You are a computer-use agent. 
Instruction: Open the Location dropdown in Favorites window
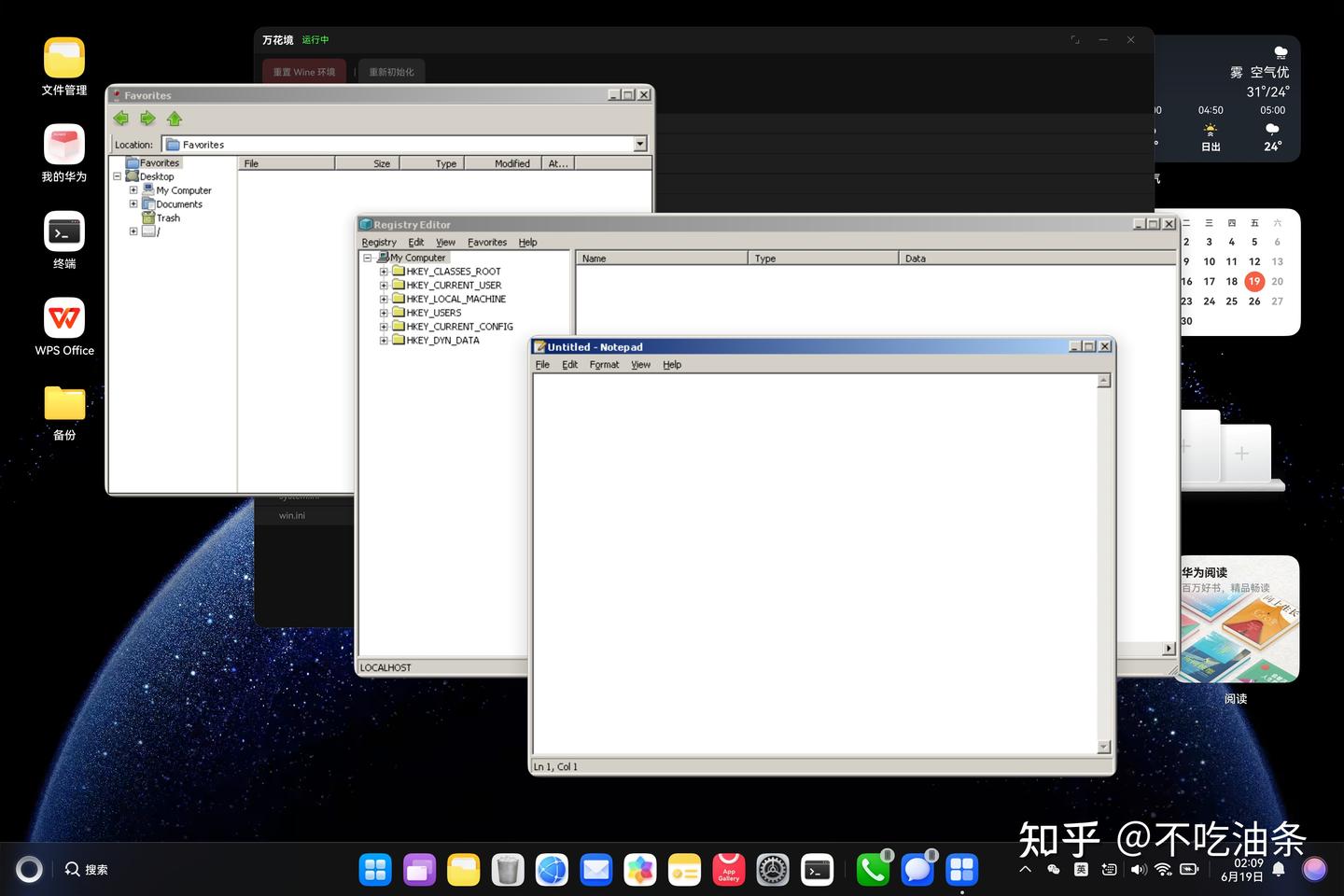[640, 144]
